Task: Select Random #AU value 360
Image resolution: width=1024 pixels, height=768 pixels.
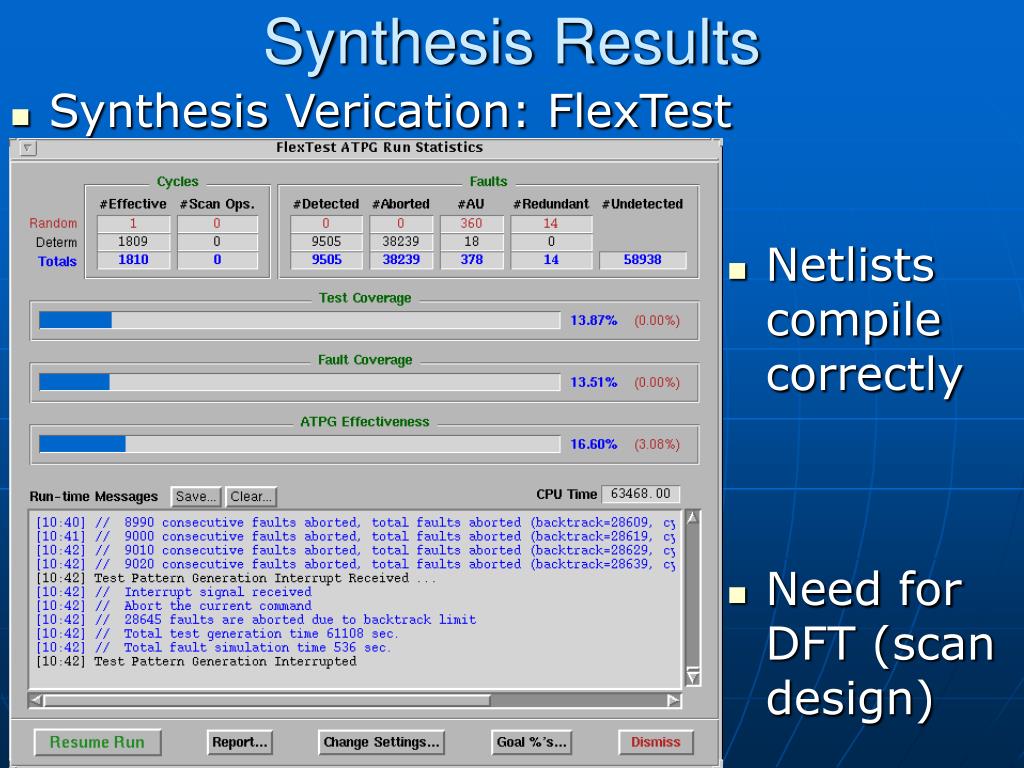Action: 472,223
